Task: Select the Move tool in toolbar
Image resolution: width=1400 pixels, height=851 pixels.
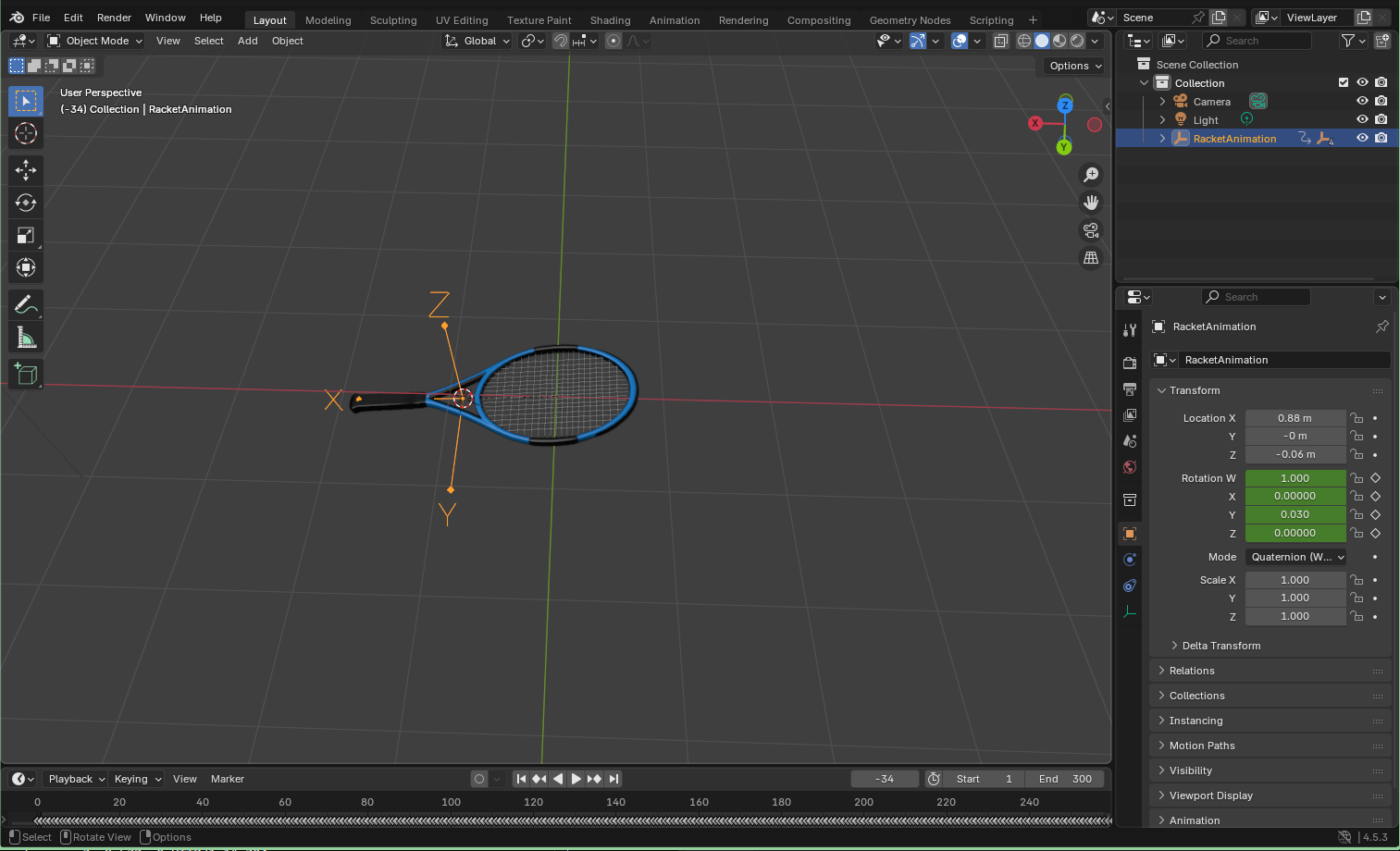Action: [26, 169]
